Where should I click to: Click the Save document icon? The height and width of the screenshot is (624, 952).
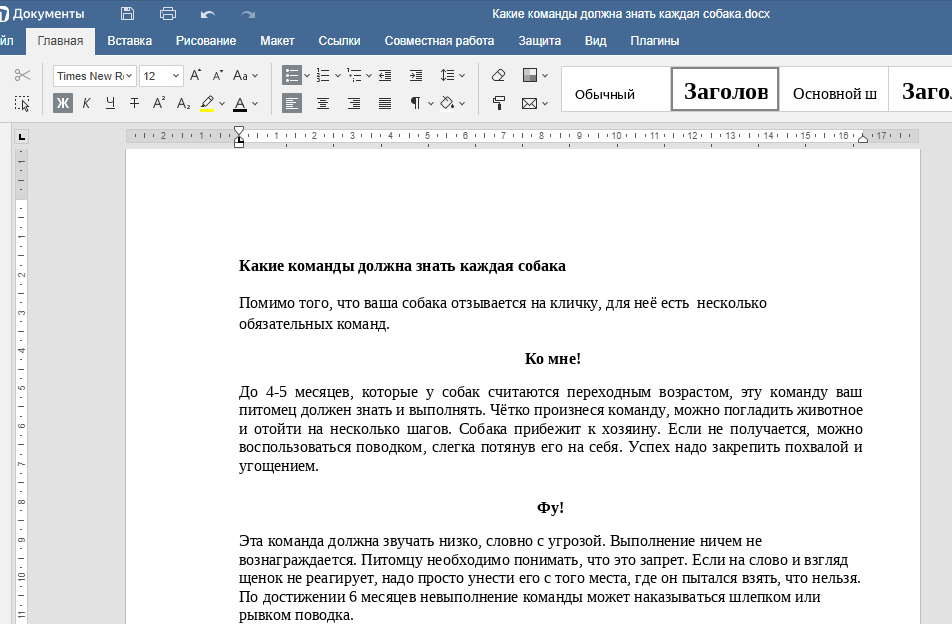(126, 13)
